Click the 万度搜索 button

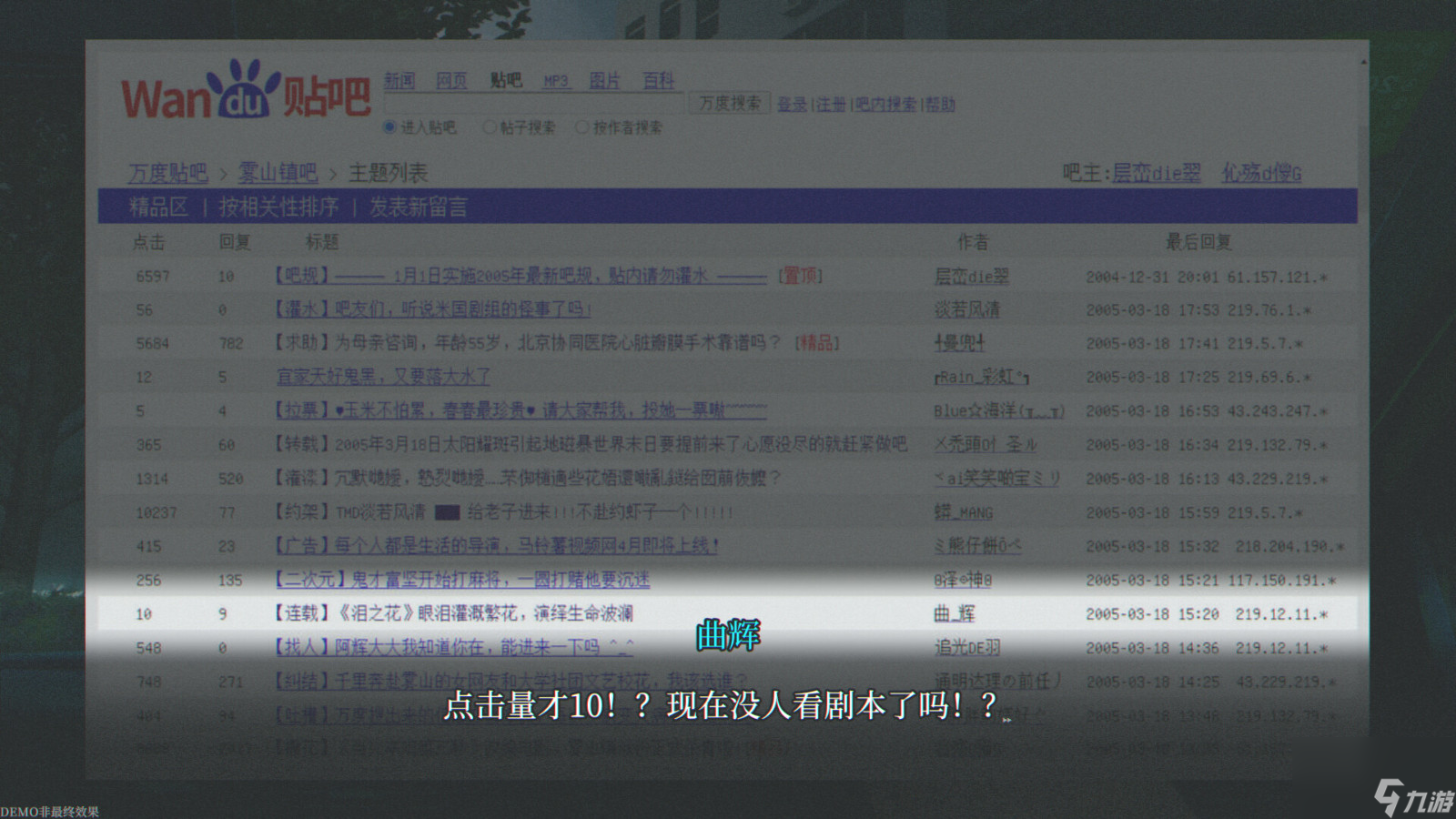730,104
